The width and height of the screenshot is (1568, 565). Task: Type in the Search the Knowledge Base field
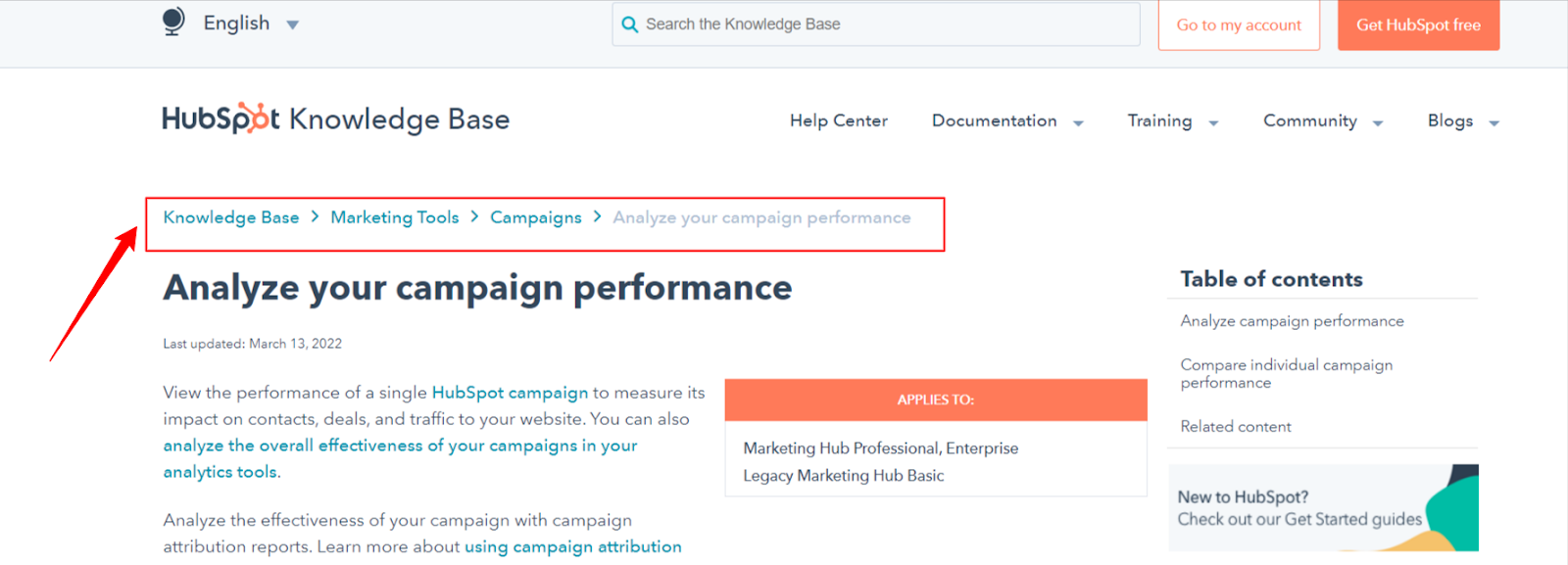pyautogui.click(x=882, y=24)
